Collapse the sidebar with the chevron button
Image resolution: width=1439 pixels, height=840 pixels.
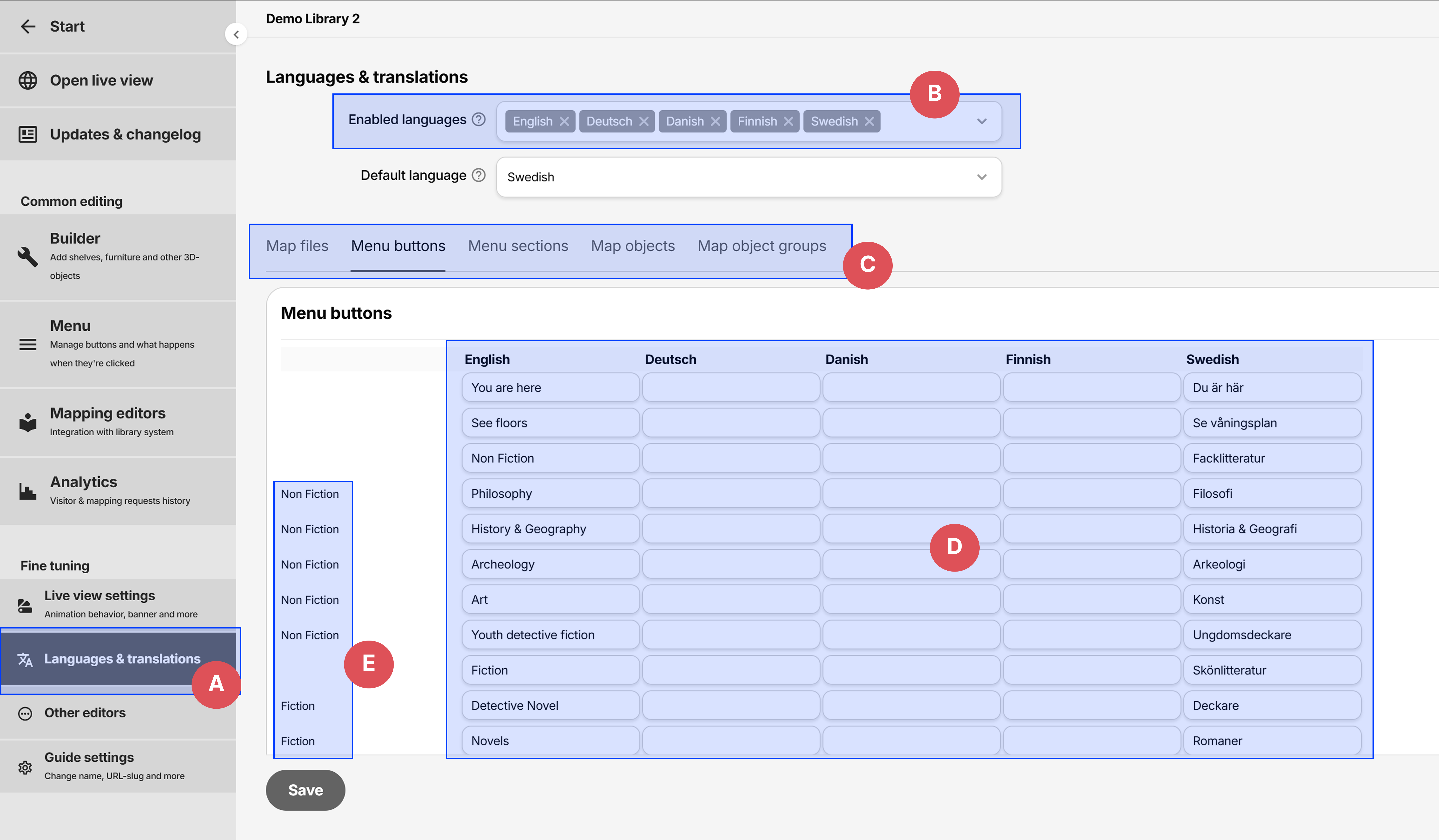(x=236, y=34)
